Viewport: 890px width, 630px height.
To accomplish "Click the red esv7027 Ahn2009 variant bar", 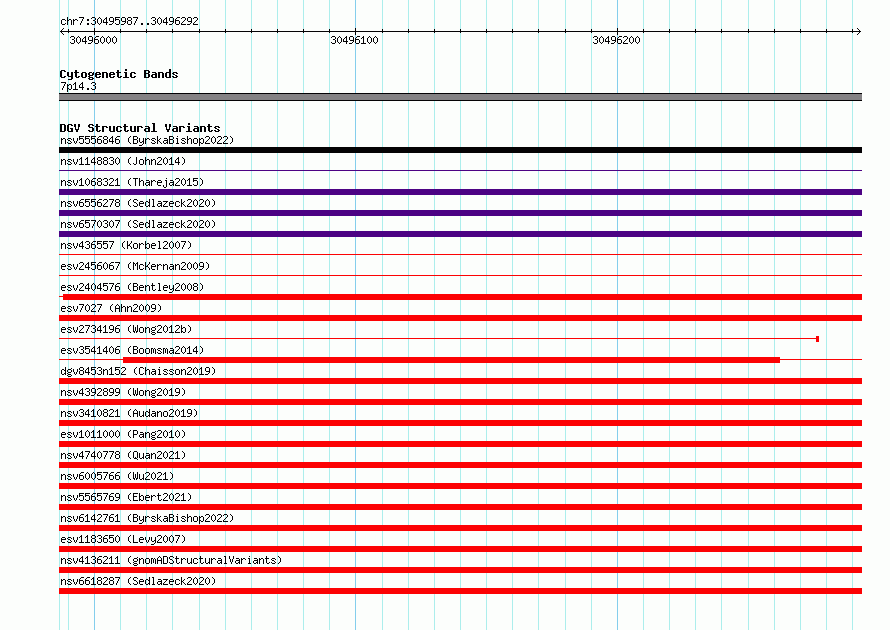I will pos(460,318).
